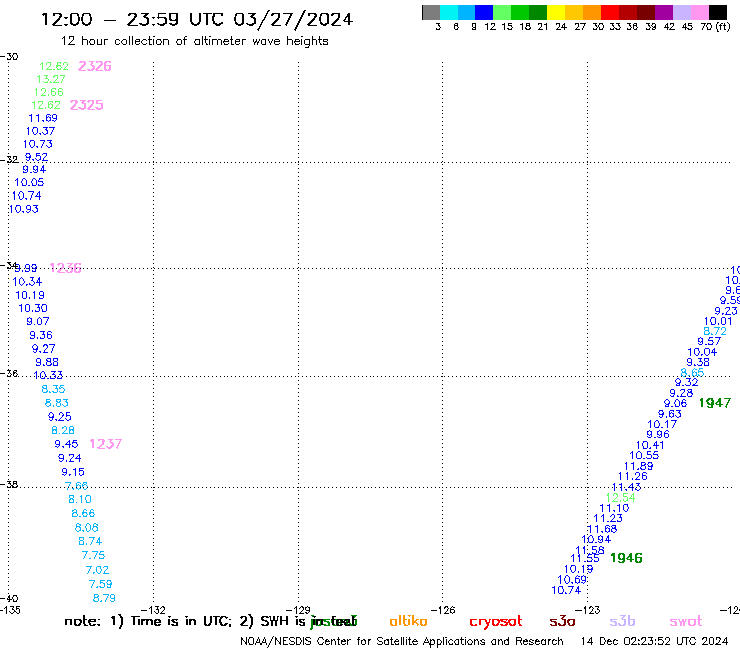Click the subtitle '12 hour collection of altimeter wave heights'
Viewport: 740px width, 650px height.
(194, 41)
